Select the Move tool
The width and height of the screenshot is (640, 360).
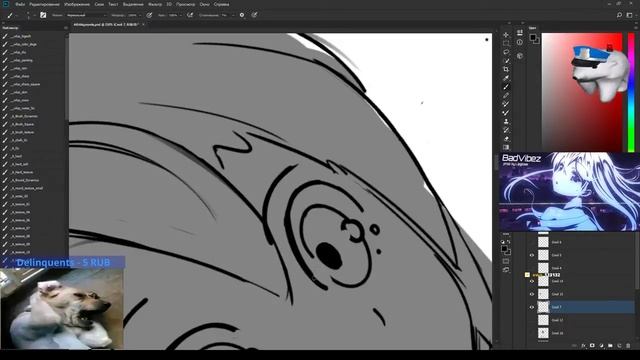click(506, 35)
